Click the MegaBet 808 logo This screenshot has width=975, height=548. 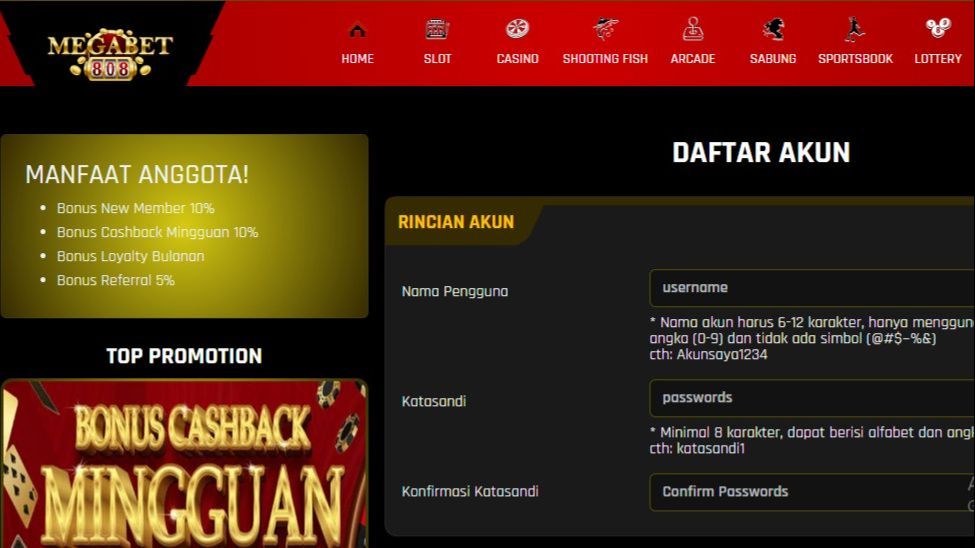pyautogui.click(x=110, y=53)
